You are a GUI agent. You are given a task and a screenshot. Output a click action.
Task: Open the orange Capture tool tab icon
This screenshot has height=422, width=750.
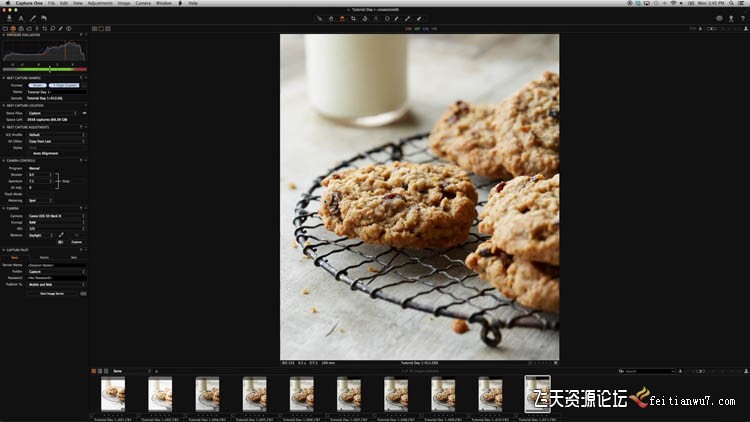click(13, 29)
